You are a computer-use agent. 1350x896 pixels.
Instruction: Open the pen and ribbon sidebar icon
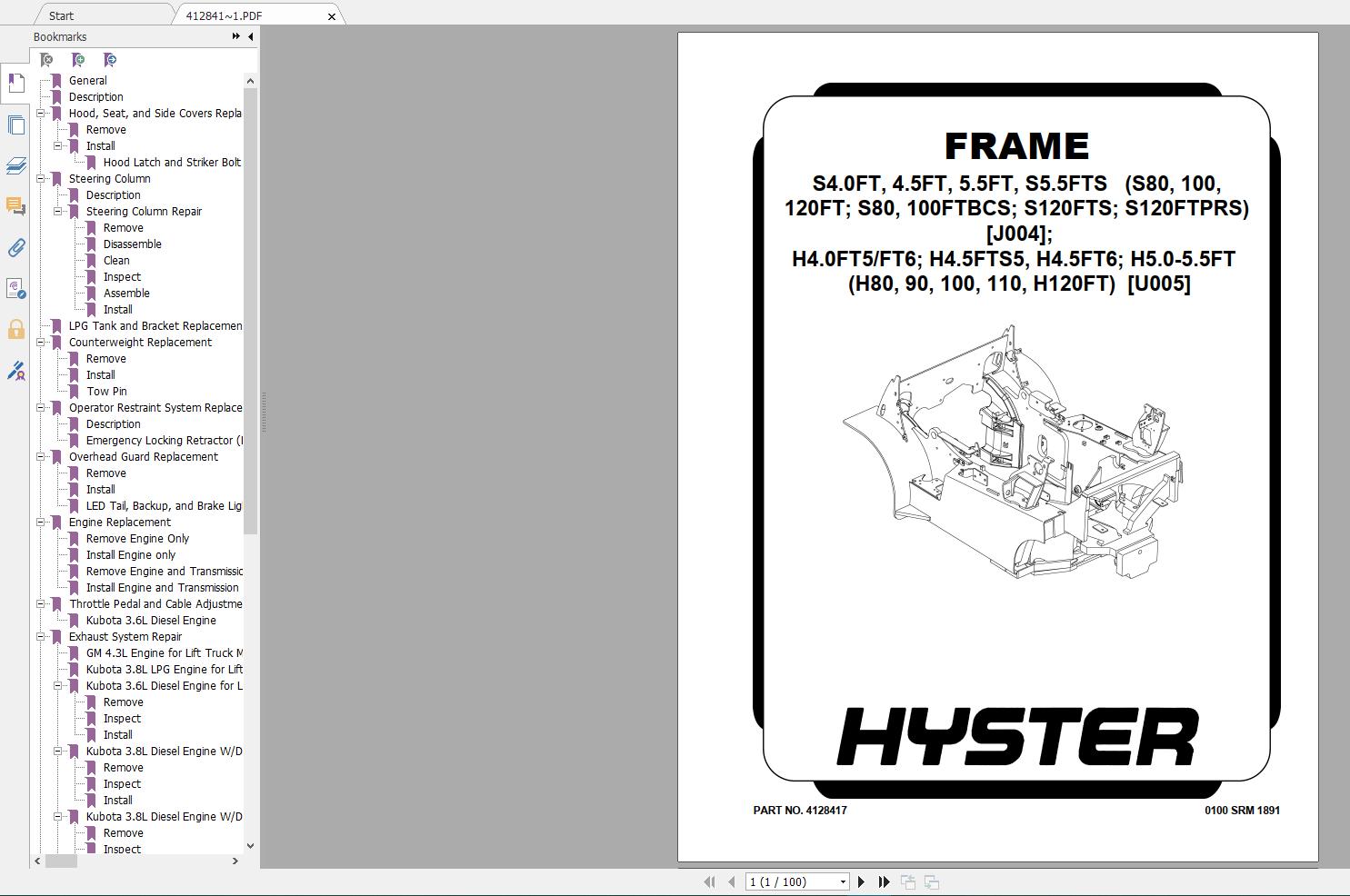pyautogui.click(x=15, y=371)
